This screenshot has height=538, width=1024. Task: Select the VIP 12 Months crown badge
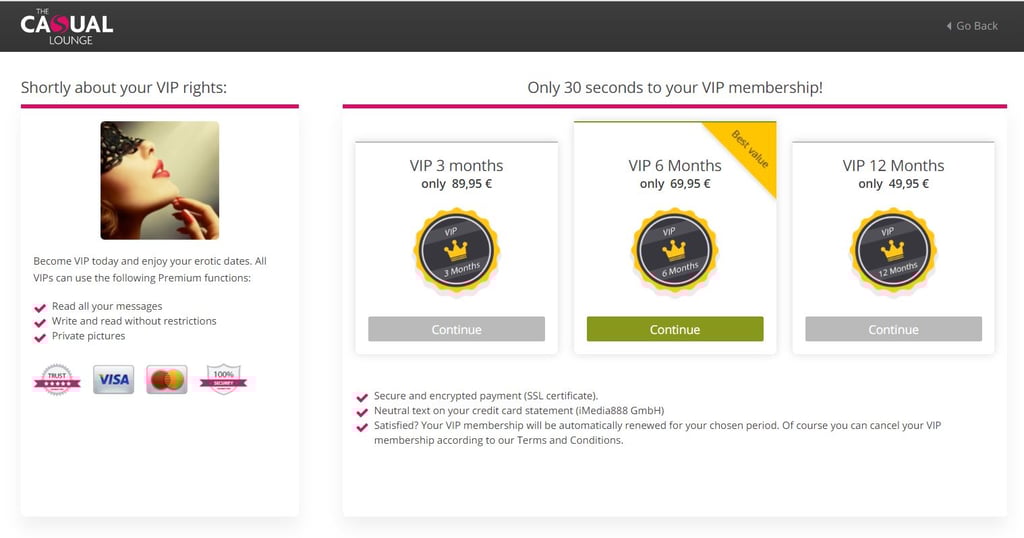[x=893, y=251]
